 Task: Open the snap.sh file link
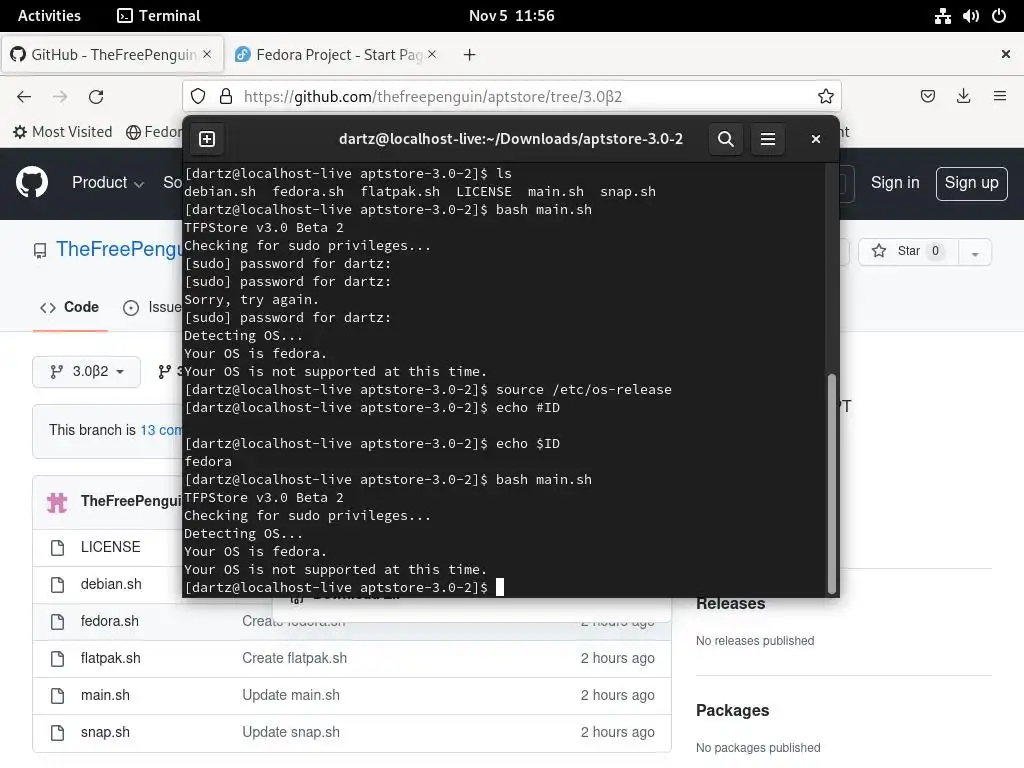(105, 733)
